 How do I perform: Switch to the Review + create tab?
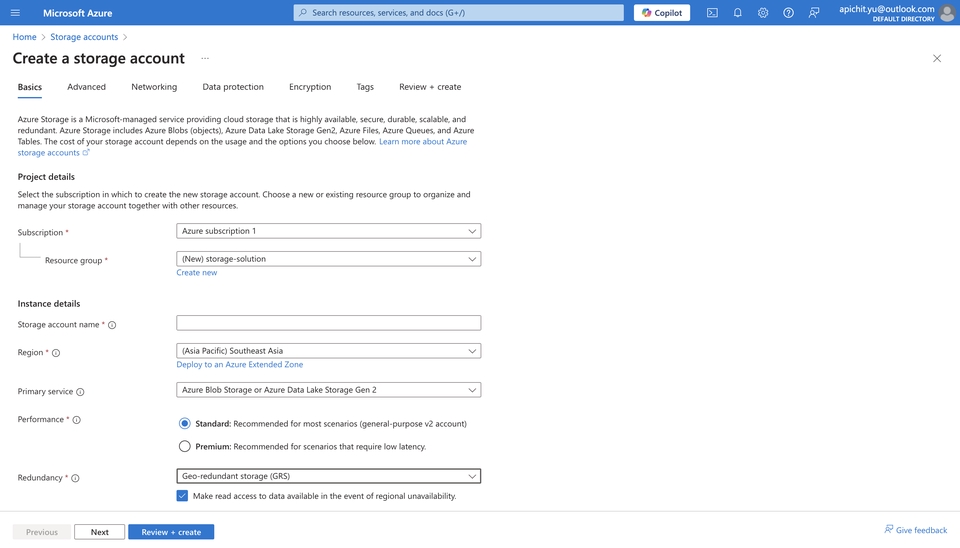[x=430, y=87]
